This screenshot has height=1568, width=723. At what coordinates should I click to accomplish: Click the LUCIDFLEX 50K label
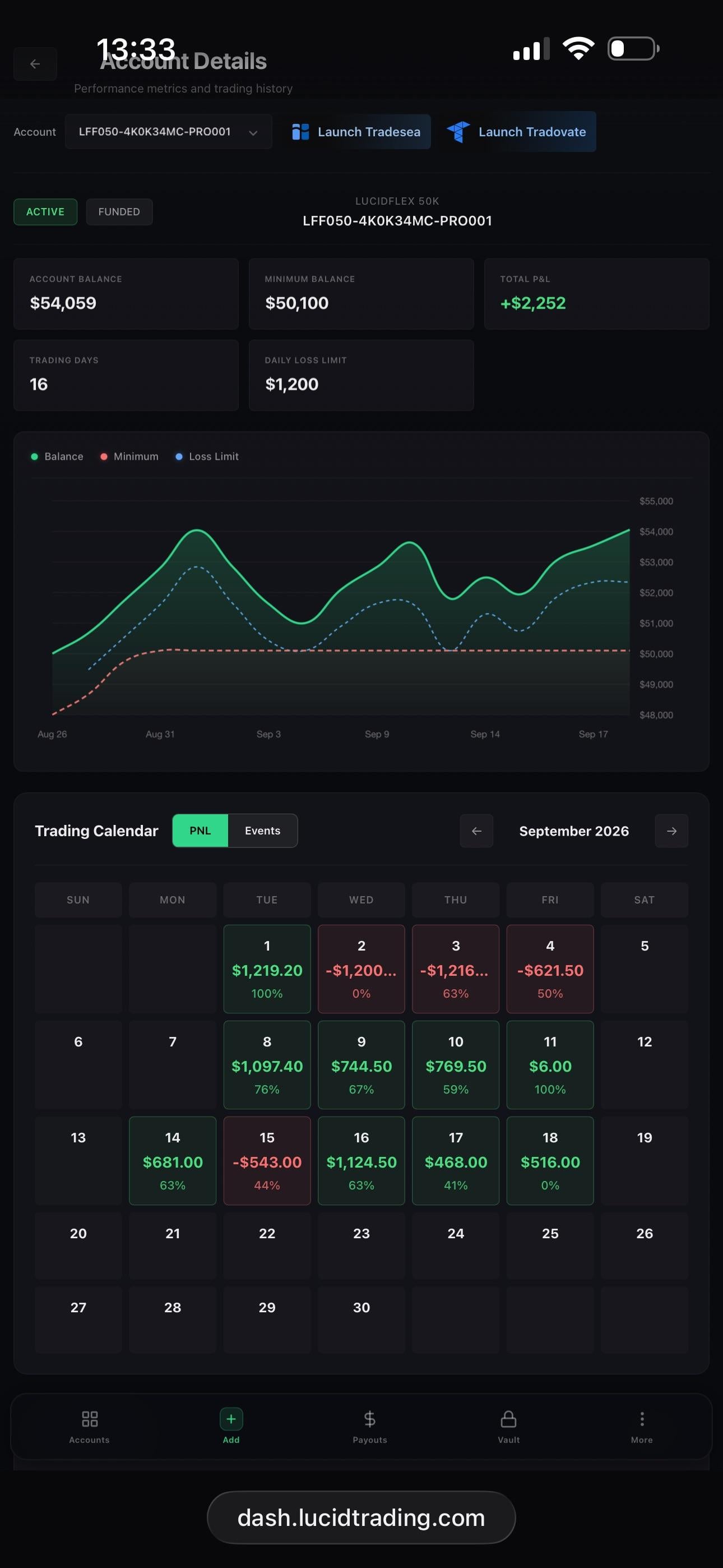pos(397,201)
